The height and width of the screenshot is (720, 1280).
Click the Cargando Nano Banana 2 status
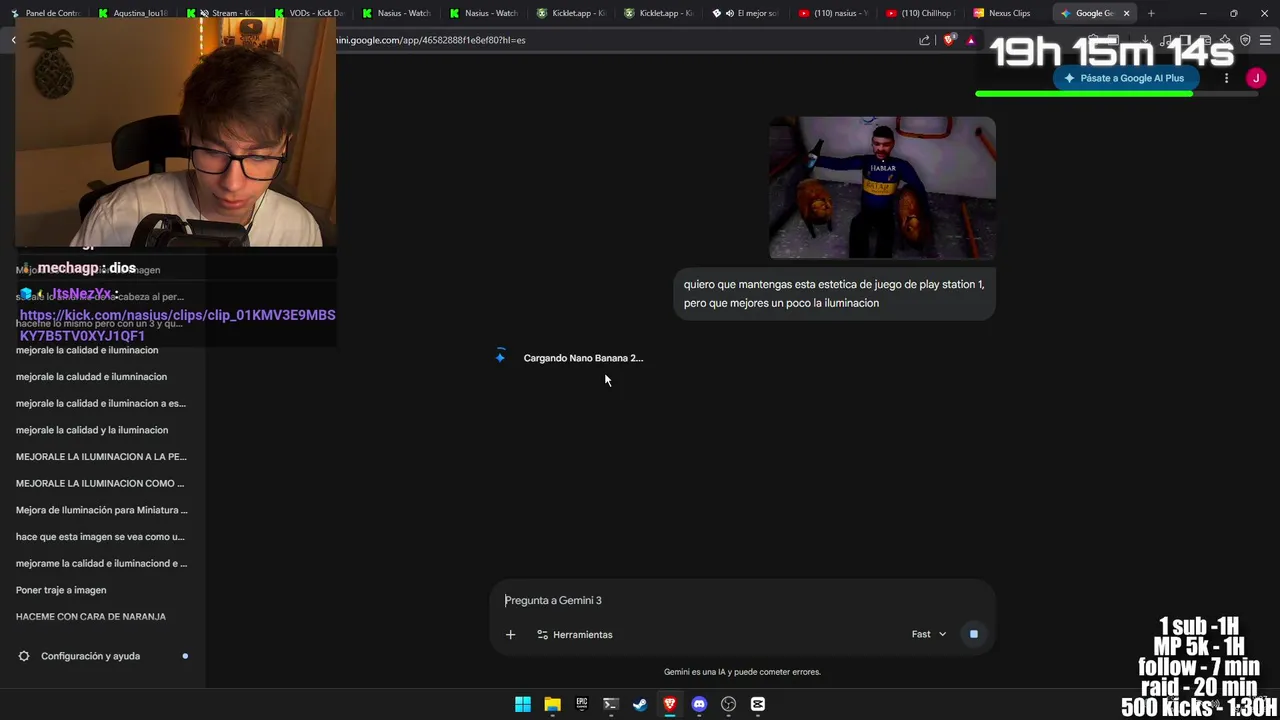point(583,358)
